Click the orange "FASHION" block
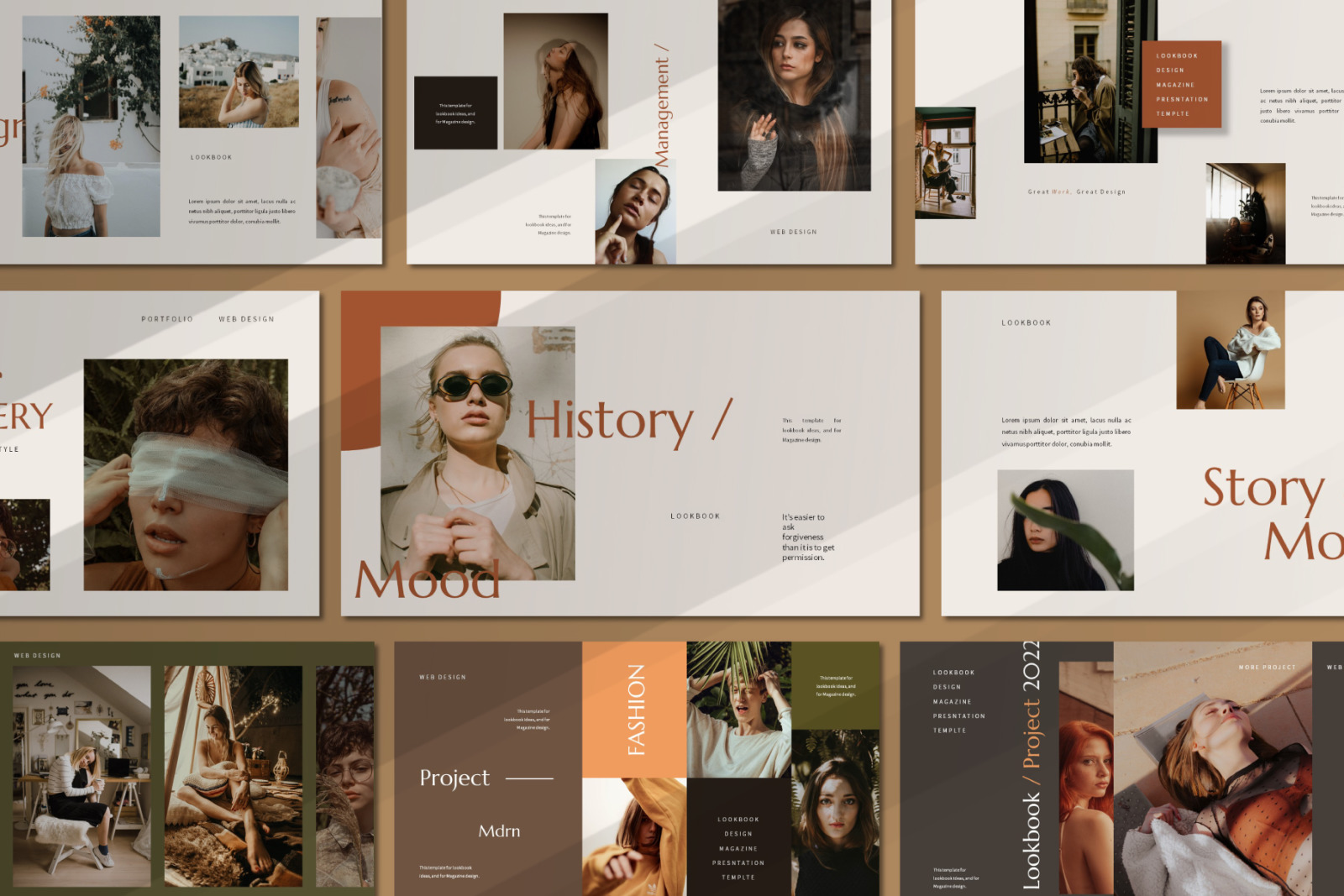This screenshot has width=1344, height=896. 634,709
